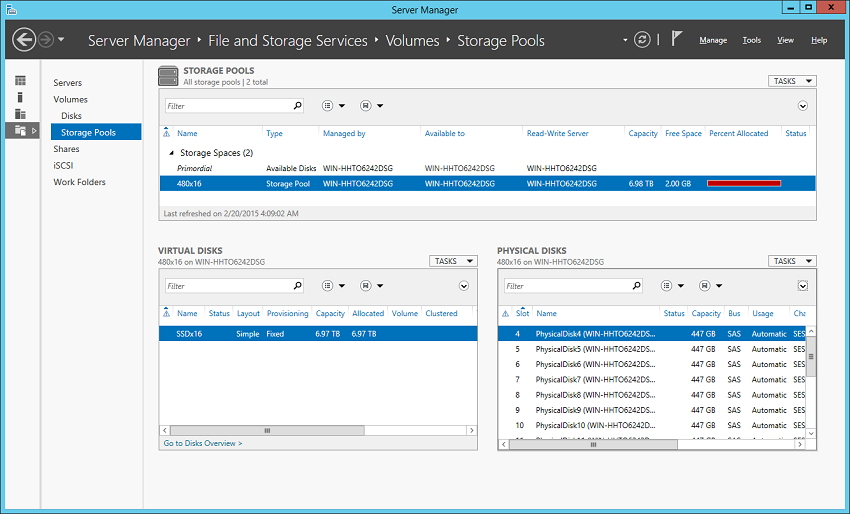The width and height of the screenshot is (850, 514).
Task: Select iSCSI in the navigation pane
Action: [x=63, y=165]
